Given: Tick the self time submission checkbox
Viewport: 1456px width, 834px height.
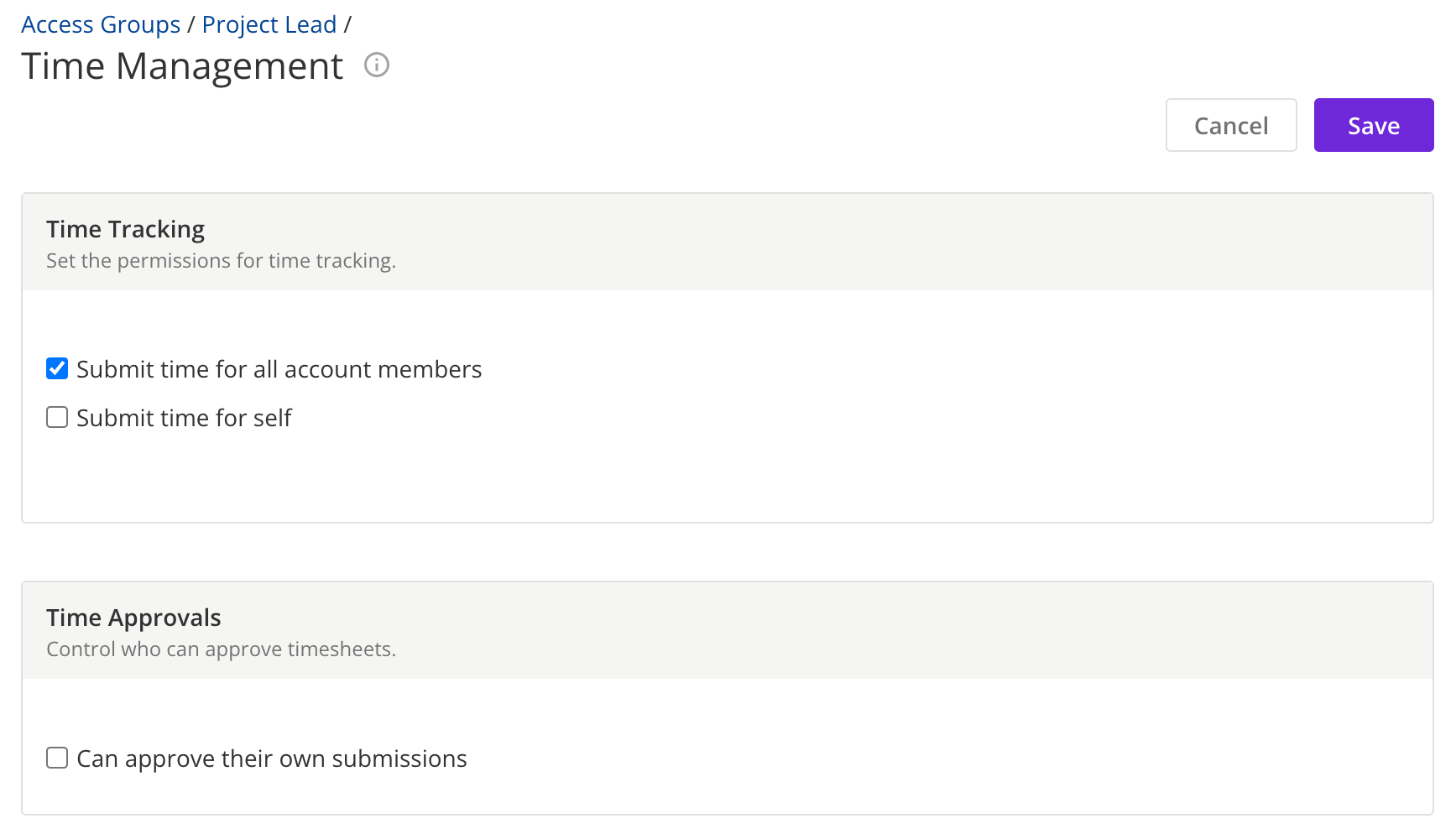Looking at the screenshot, I should tap(56, 417).
